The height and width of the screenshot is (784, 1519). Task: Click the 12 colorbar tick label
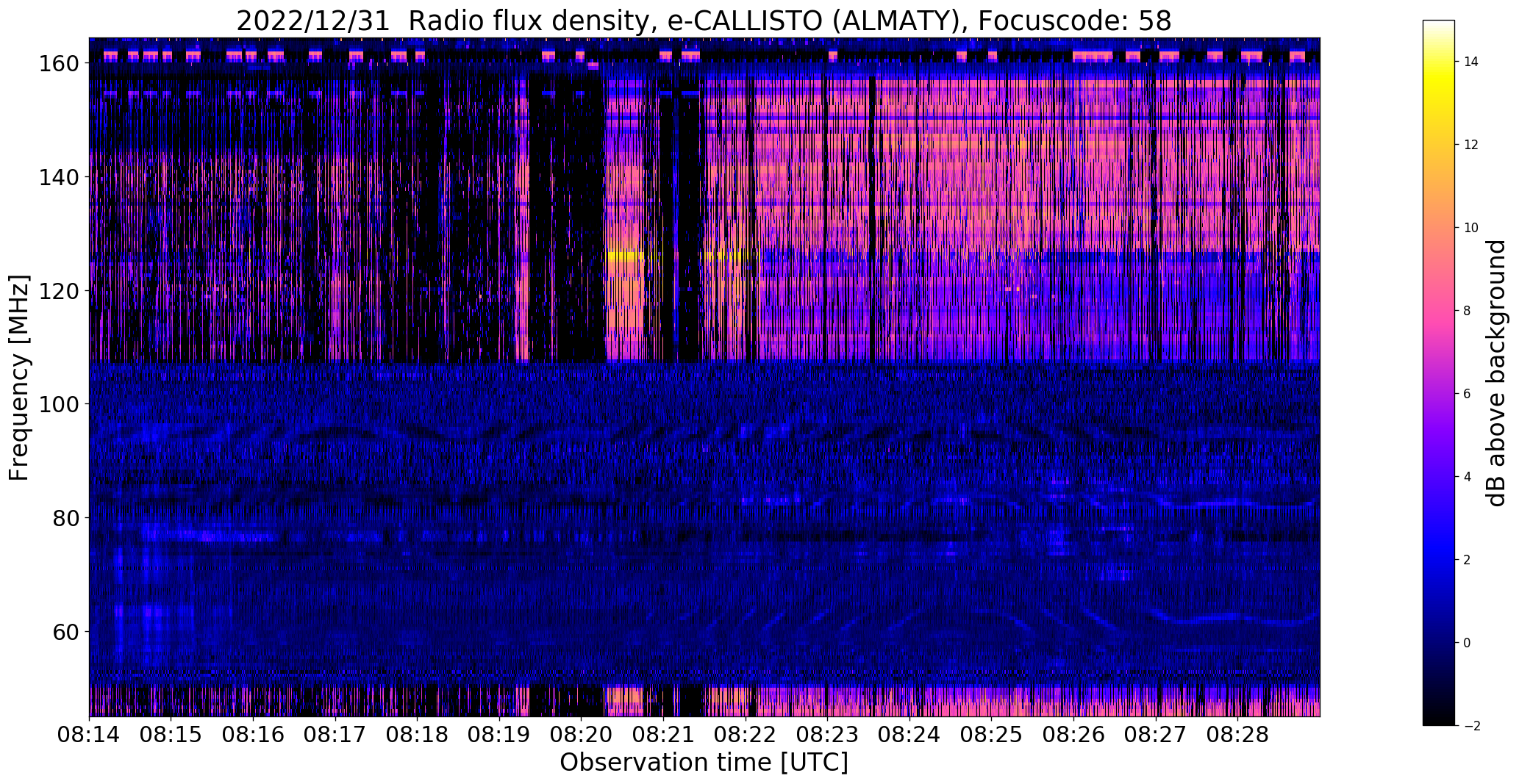(1470, 145)
